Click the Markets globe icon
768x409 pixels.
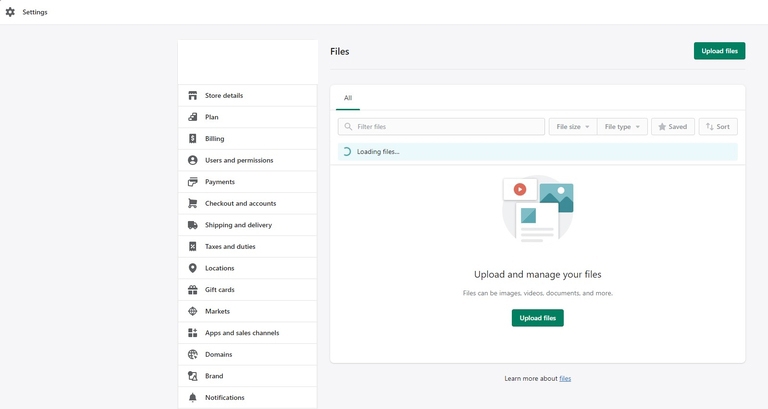pyautogui.click(x=193, y=311)
